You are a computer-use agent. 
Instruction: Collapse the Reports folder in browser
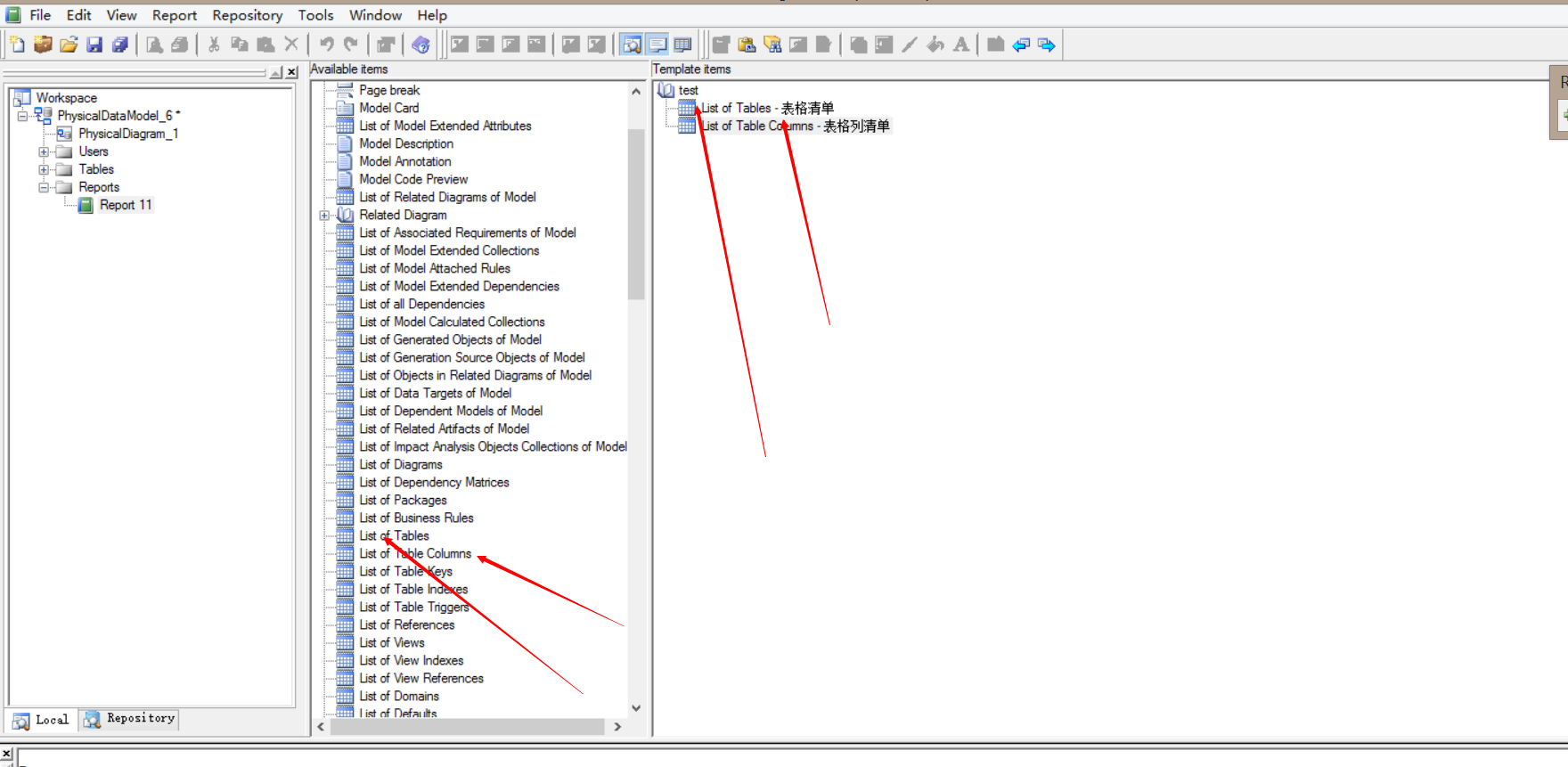tap(44, 187)
